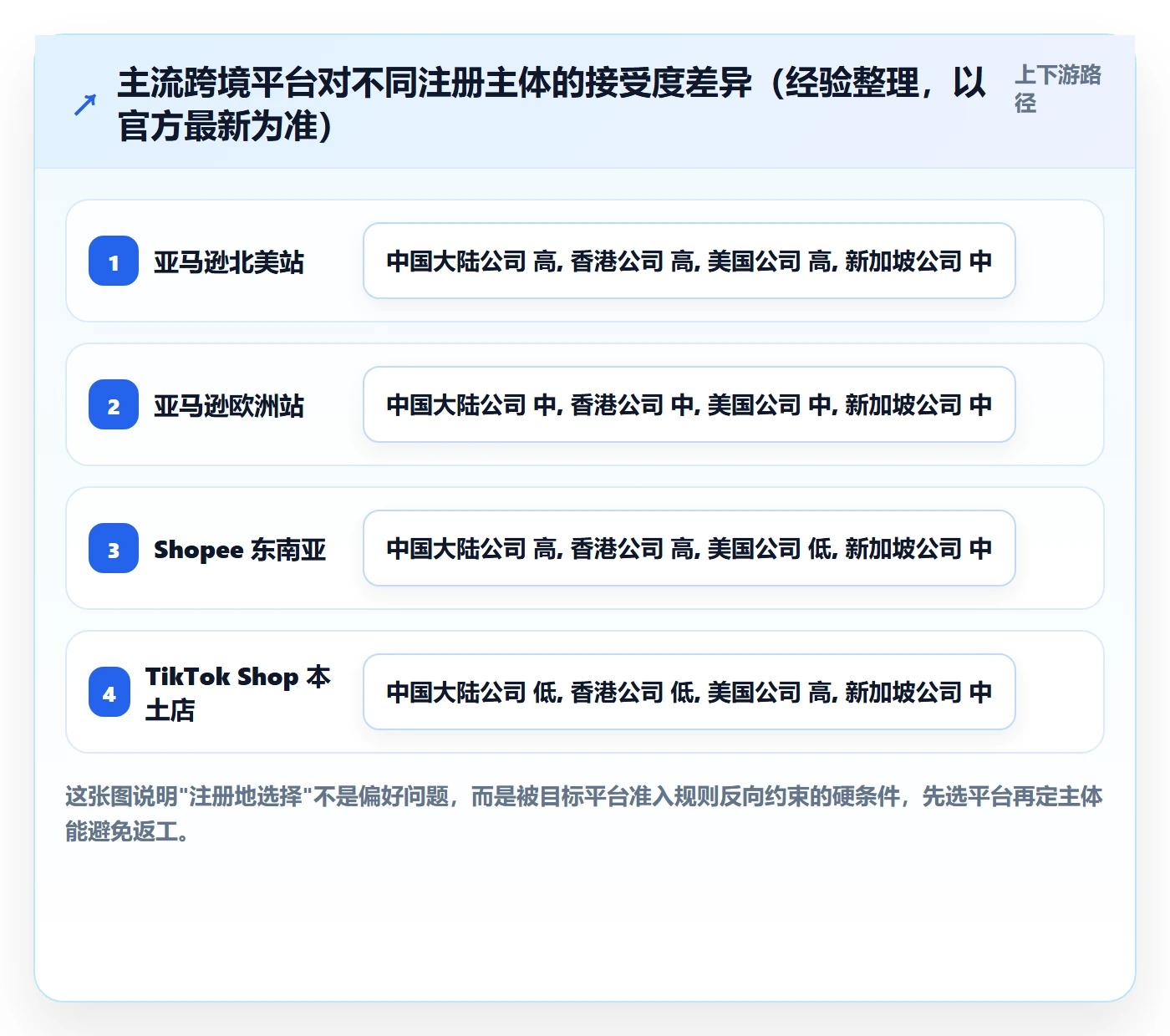Click the 亚马逊欧洲站 acceptance values box
1170x1036 pixels.
[x=689, y=404]
